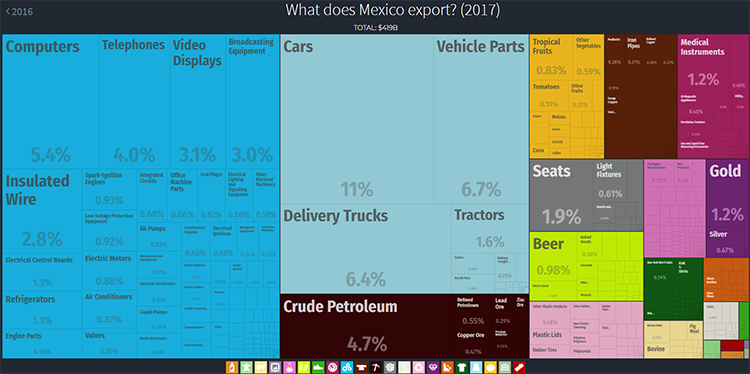
Task: Select the Refrigerators 1.3% cell
Action: pyautogui.click(x=42, y=310)
